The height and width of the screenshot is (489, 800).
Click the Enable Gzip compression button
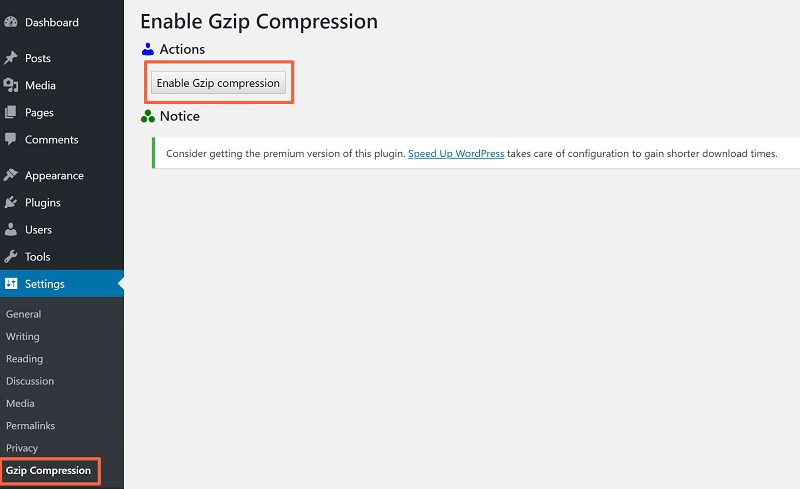tap(218, 83)
